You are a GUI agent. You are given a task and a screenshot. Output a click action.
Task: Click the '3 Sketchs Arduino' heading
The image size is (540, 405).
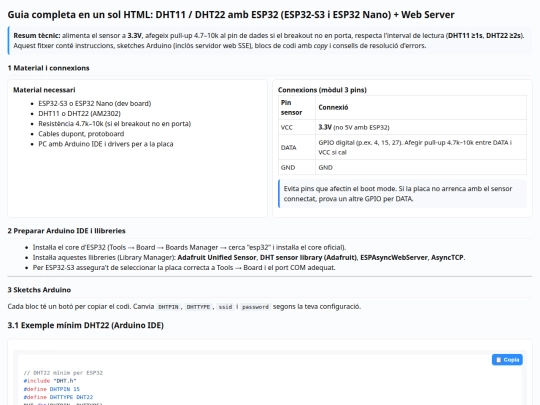(39, 290)
